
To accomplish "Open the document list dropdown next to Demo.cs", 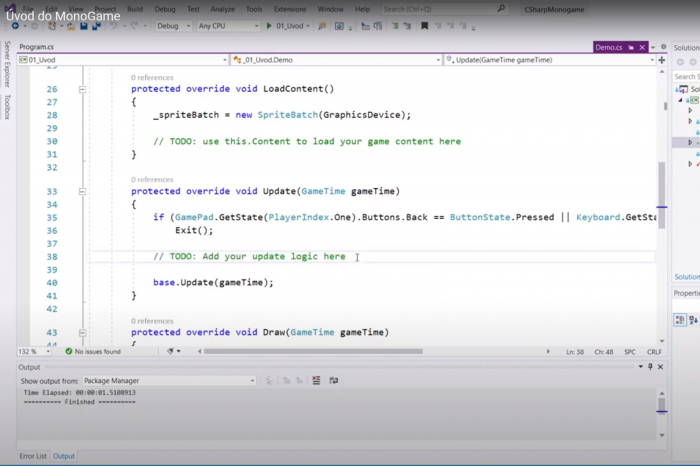I will pyautogui.click(x=653, y=47).
